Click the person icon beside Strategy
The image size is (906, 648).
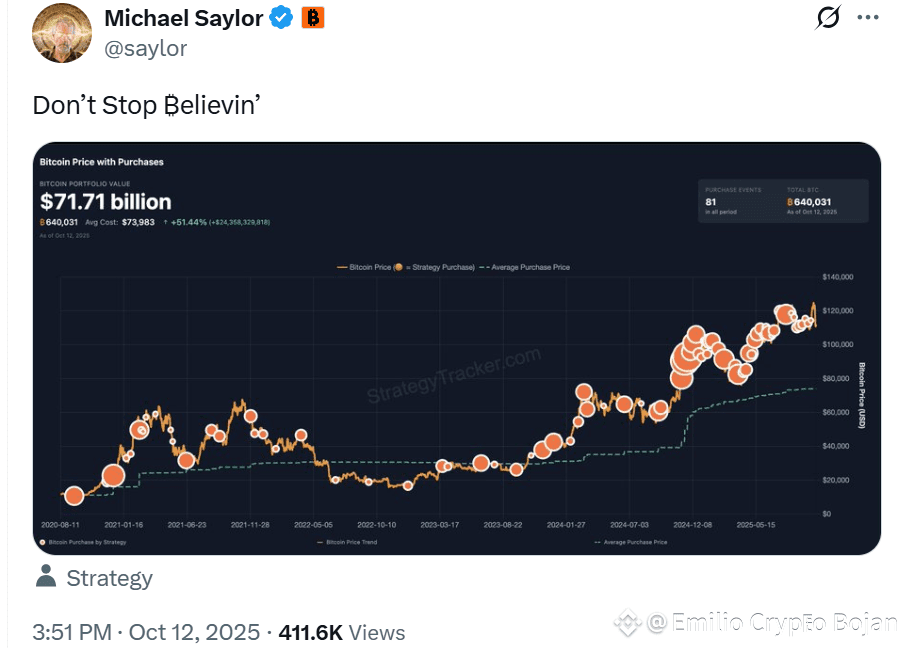coord(45,577)
